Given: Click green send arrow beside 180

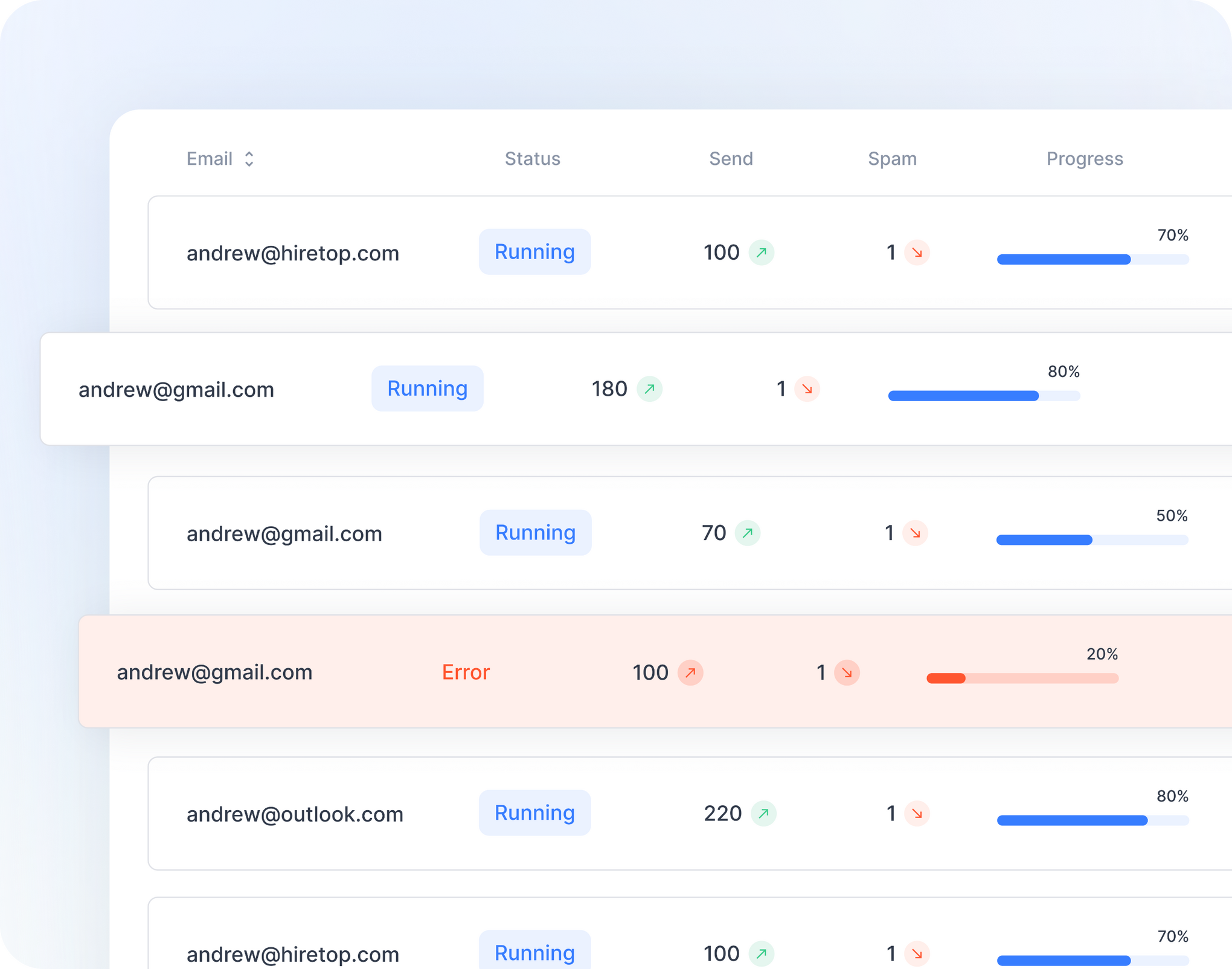Looking at the screenshot, I should pyautogui.click(x=649, y=389).
